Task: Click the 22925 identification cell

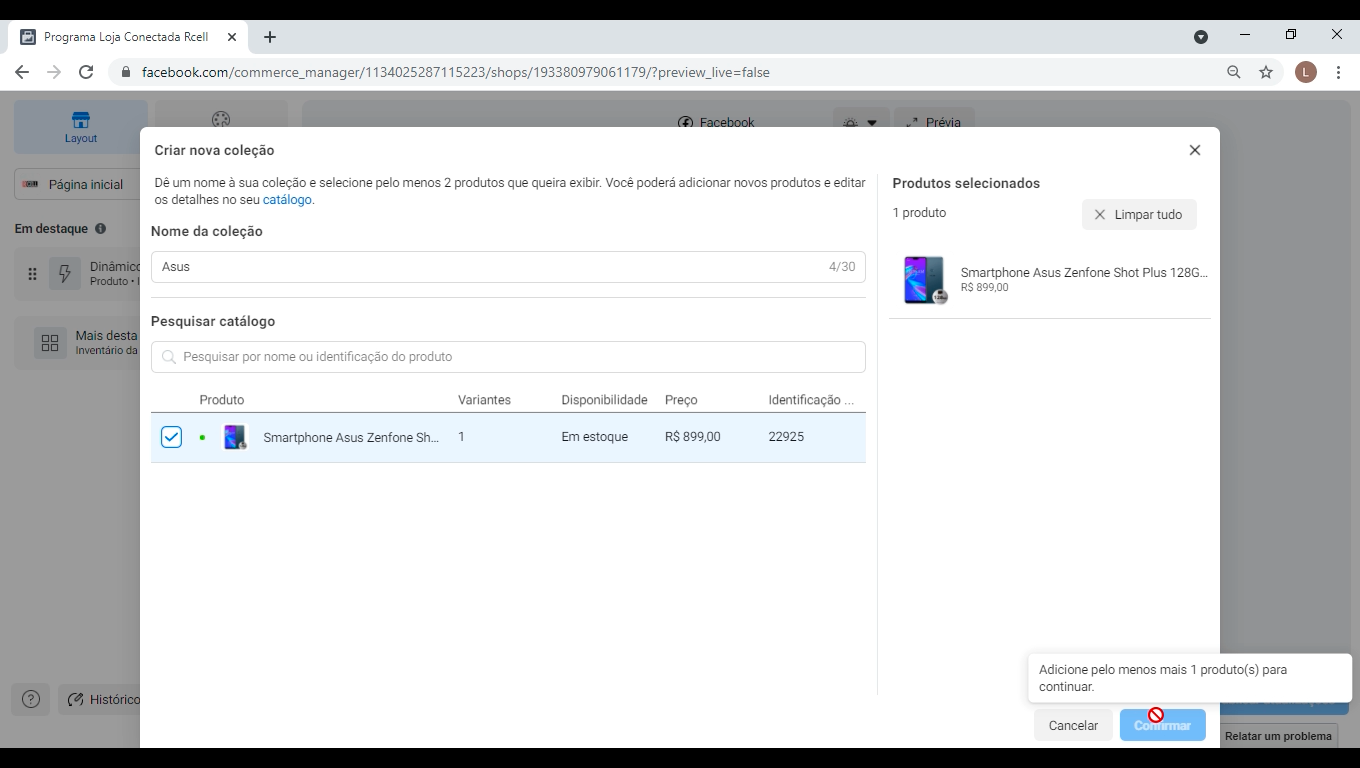Action: [x=786, y=437]
